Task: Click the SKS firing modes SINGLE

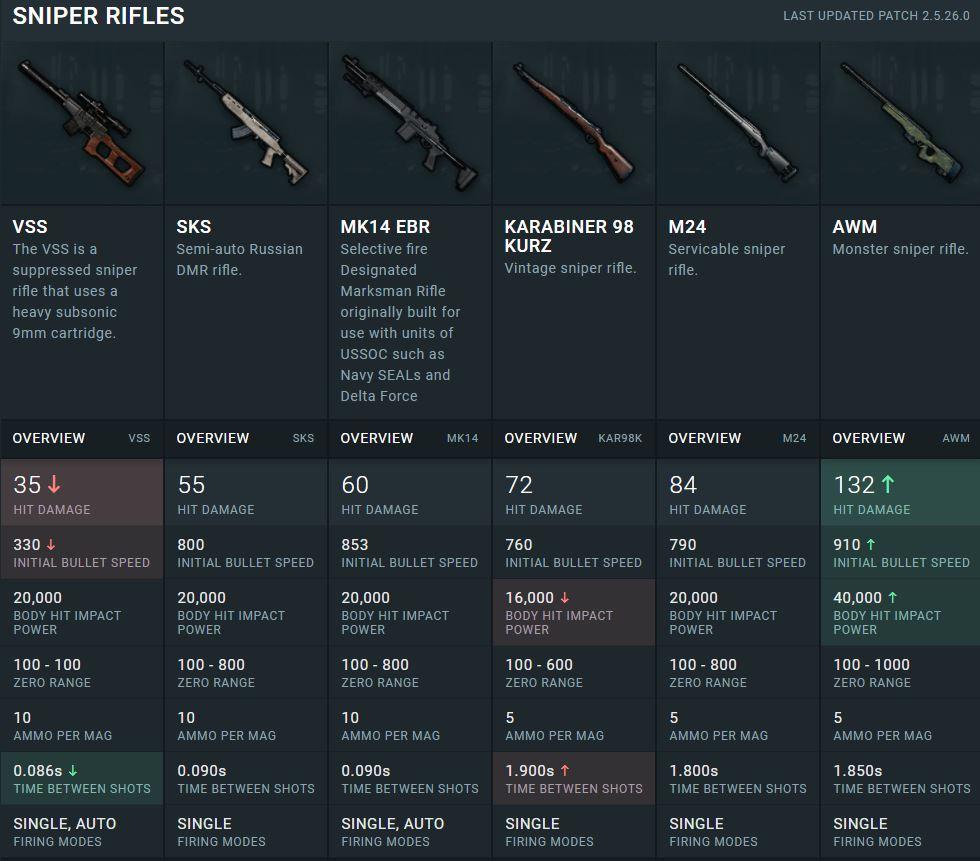Action: 204,824
